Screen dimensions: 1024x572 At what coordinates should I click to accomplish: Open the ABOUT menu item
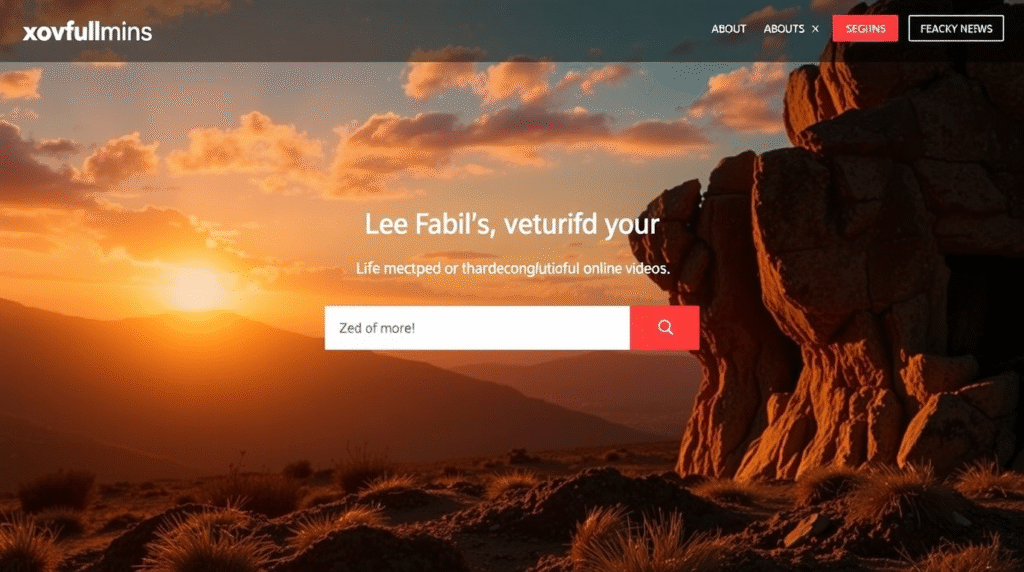[728, 29]
